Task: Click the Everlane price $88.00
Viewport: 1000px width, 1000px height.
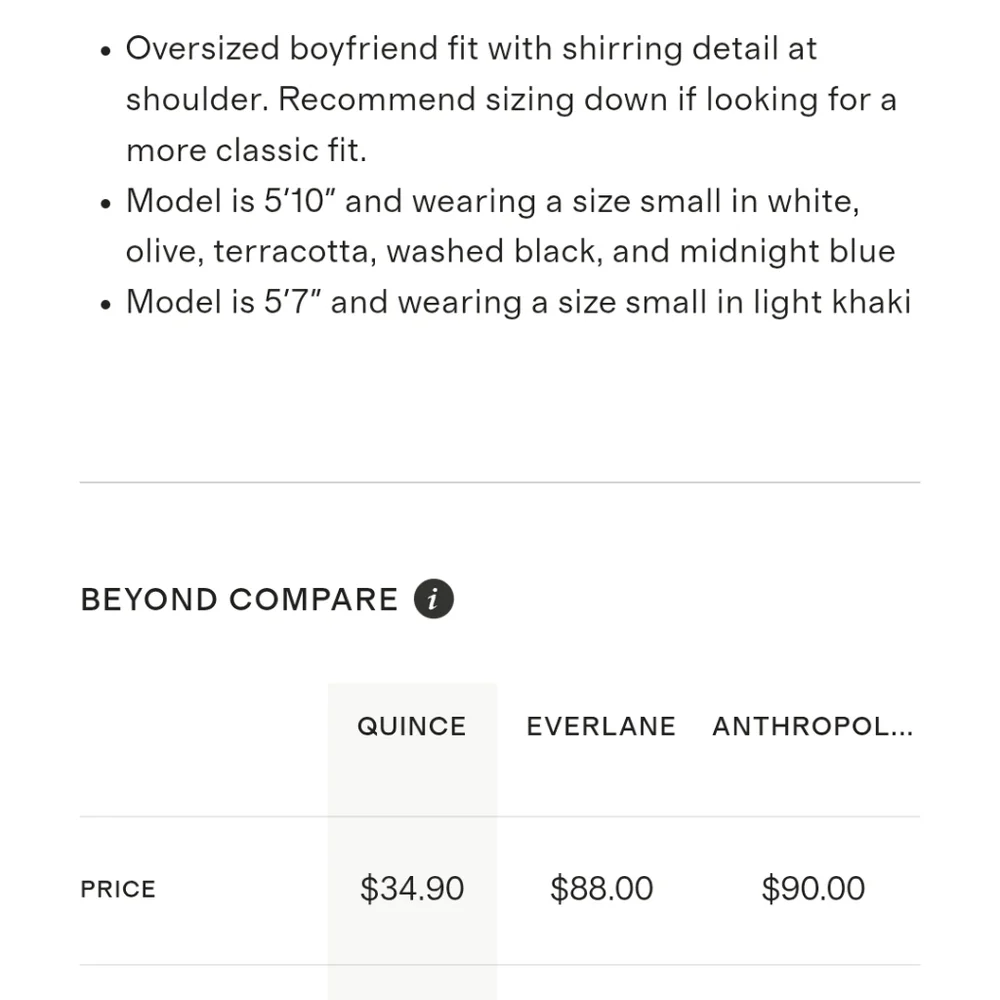Action: pyautogui.click(x=601, y=888)
